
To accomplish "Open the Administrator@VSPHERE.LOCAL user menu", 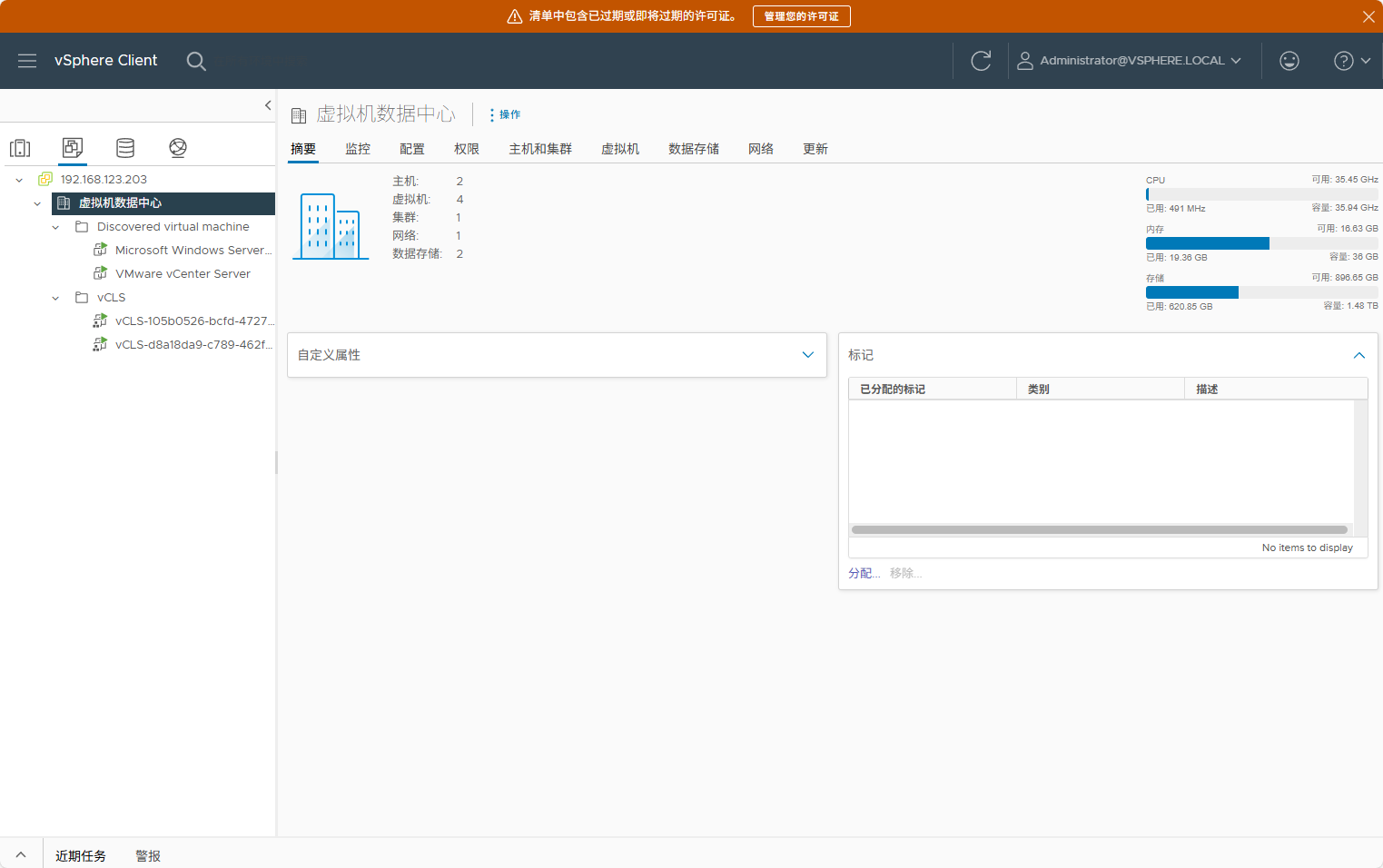I will coord(1129,61).
